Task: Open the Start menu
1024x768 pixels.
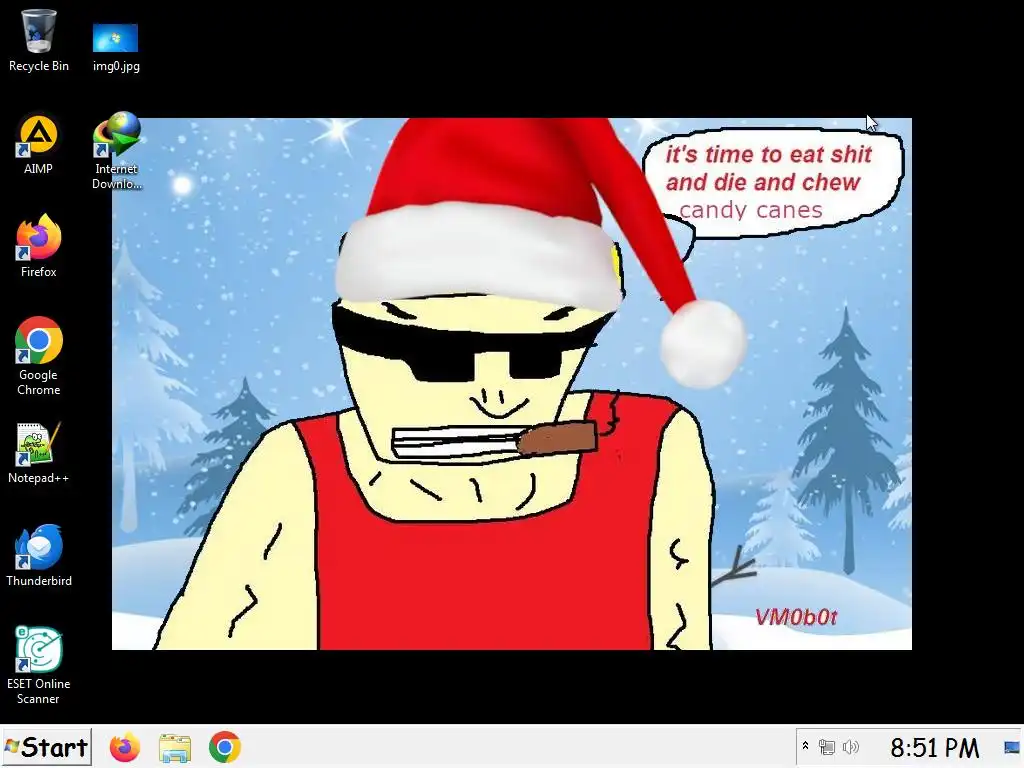Action: [x=46, y=747]
